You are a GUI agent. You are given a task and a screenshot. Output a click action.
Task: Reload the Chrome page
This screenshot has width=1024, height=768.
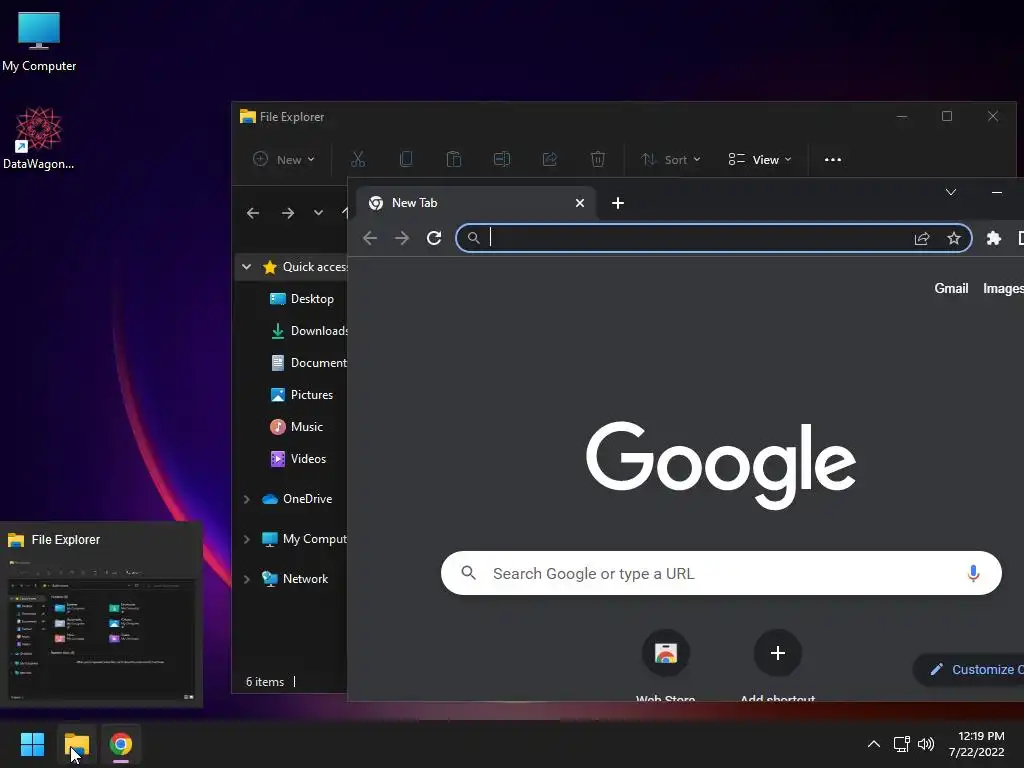click(434, 238)
